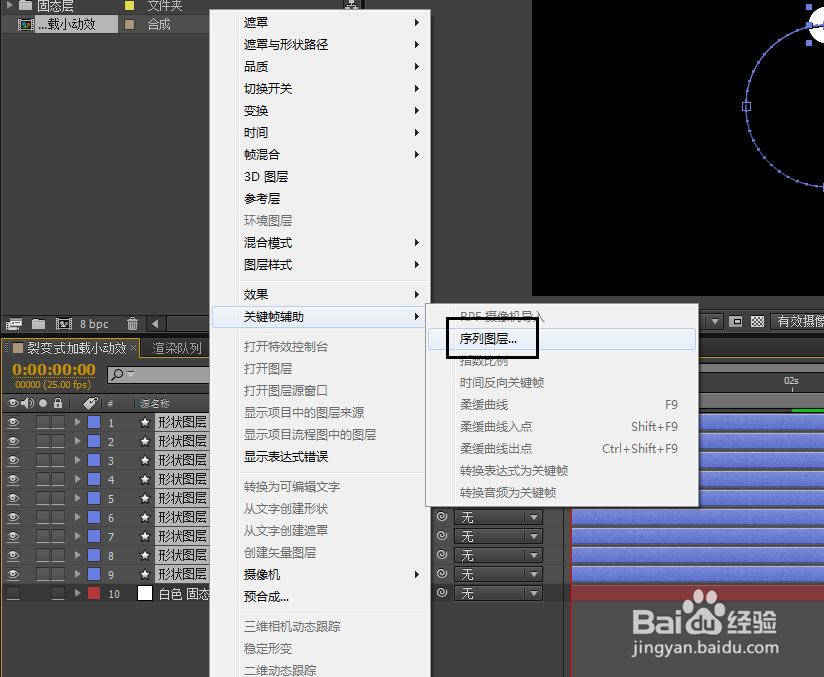Delete selected project item with trash icon
Viewport: 824px width, 677px height.
point(132,324)
